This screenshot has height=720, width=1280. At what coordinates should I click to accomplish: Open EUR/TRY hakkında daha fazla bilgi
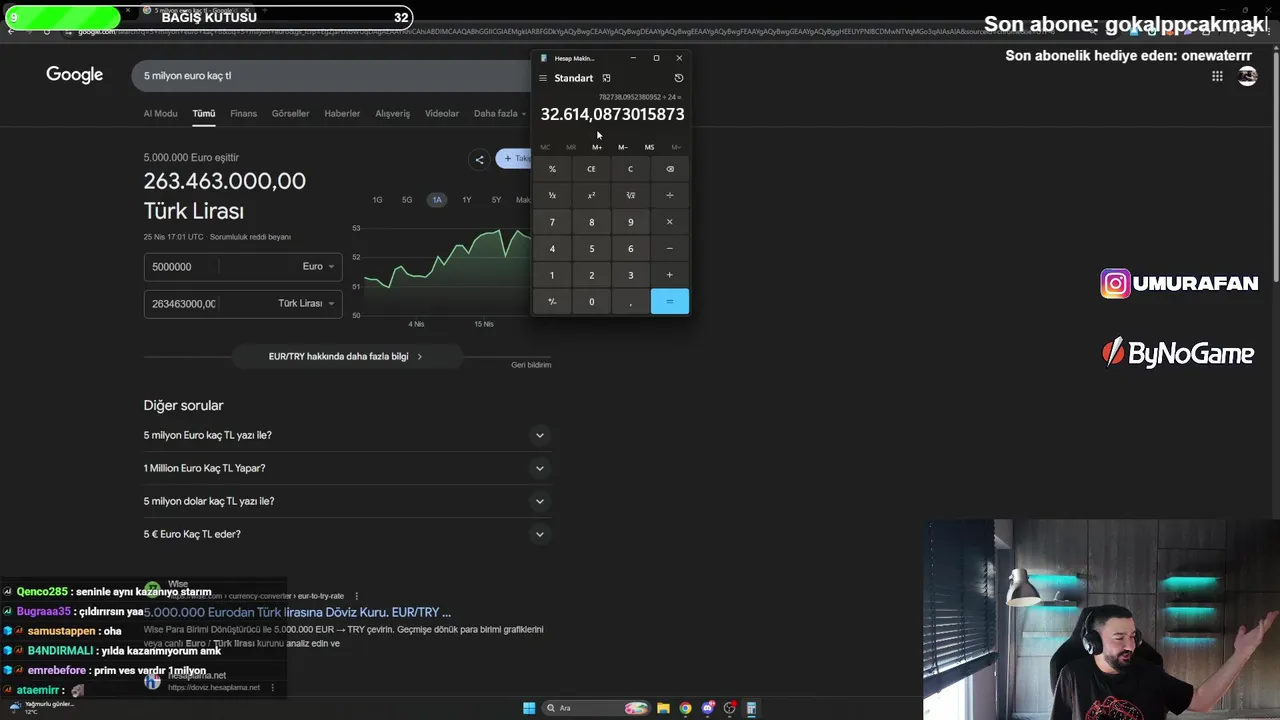[346, 356]
